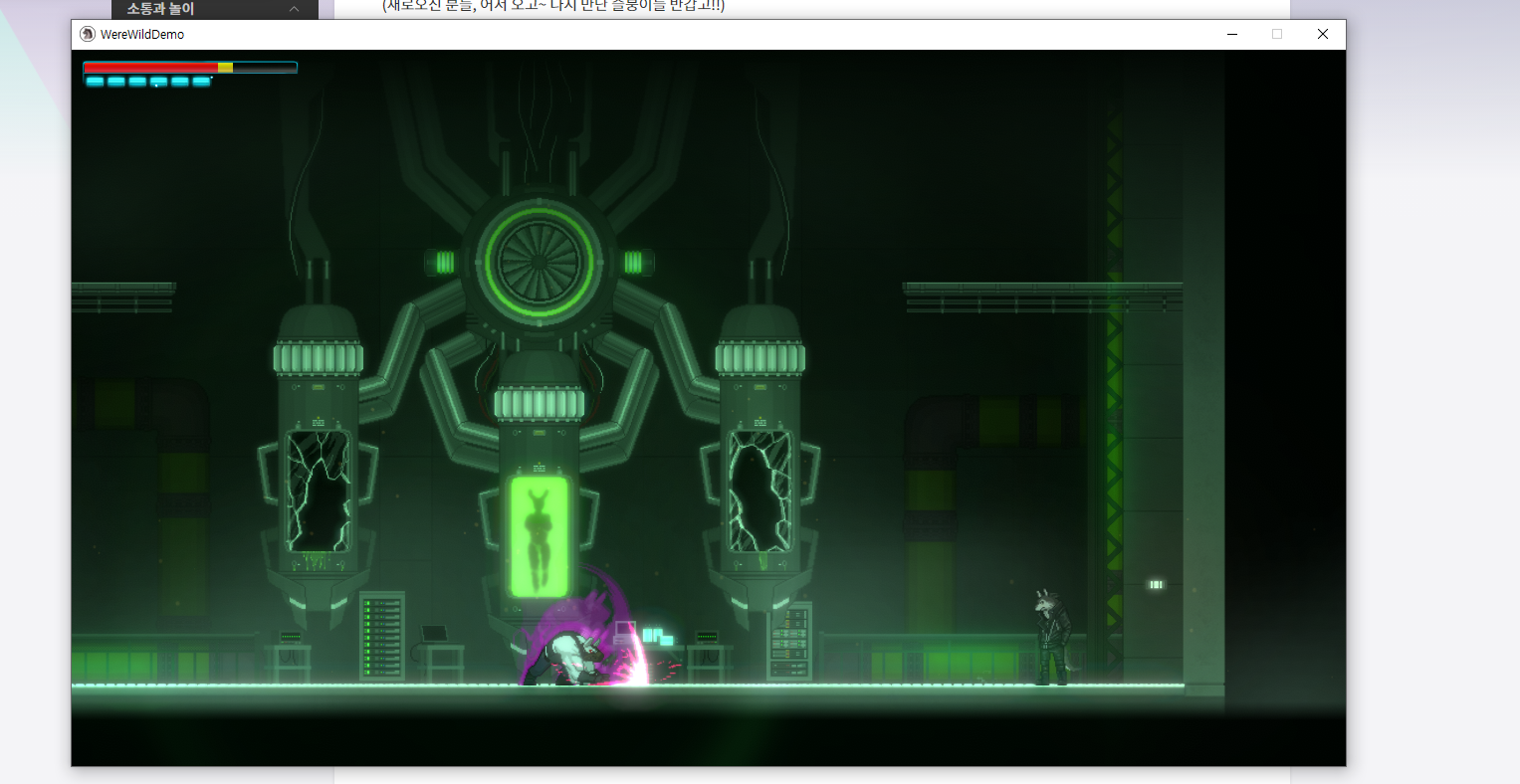Viewport: 1520px width, 784px height.
Task: Close the WereWildDemo game window
Action: (1322, 34)
